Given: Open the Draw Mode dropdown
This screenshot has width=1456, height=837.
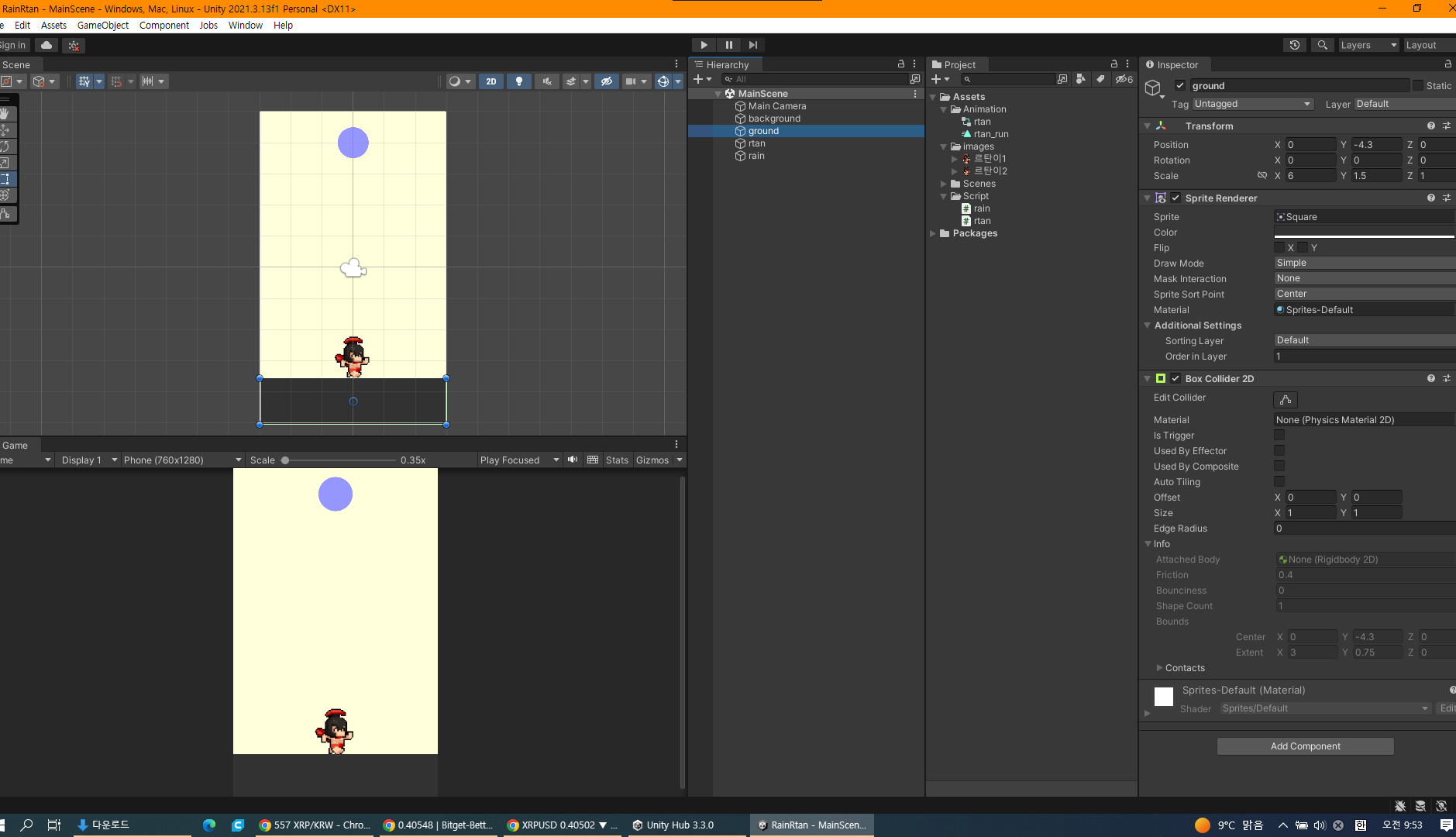Looking at the screenshot, I should pyautogui.click(x=1365, y=263).
